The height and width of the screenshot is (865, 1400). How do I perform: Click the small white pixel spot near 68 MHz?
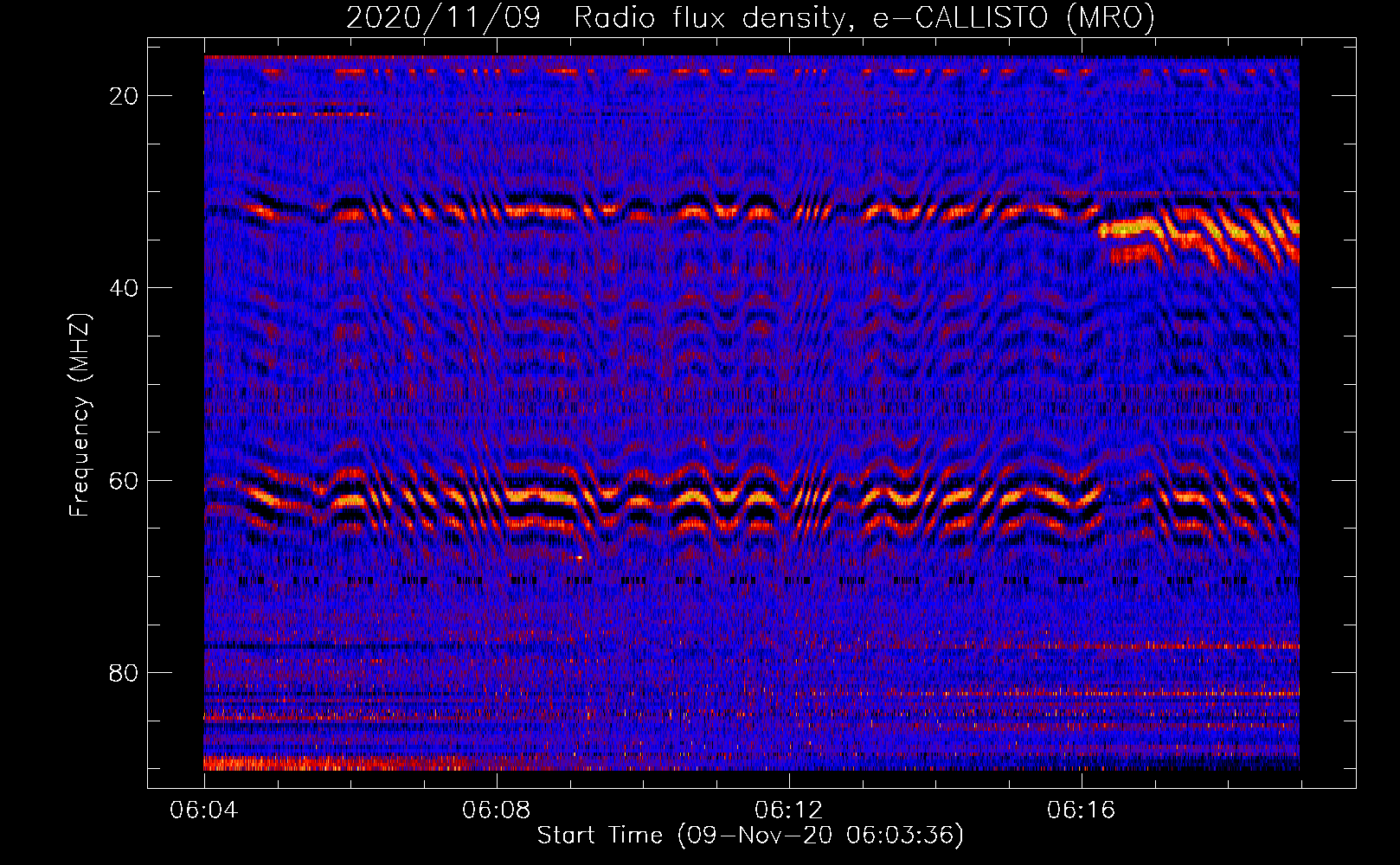tap(579, 558)
